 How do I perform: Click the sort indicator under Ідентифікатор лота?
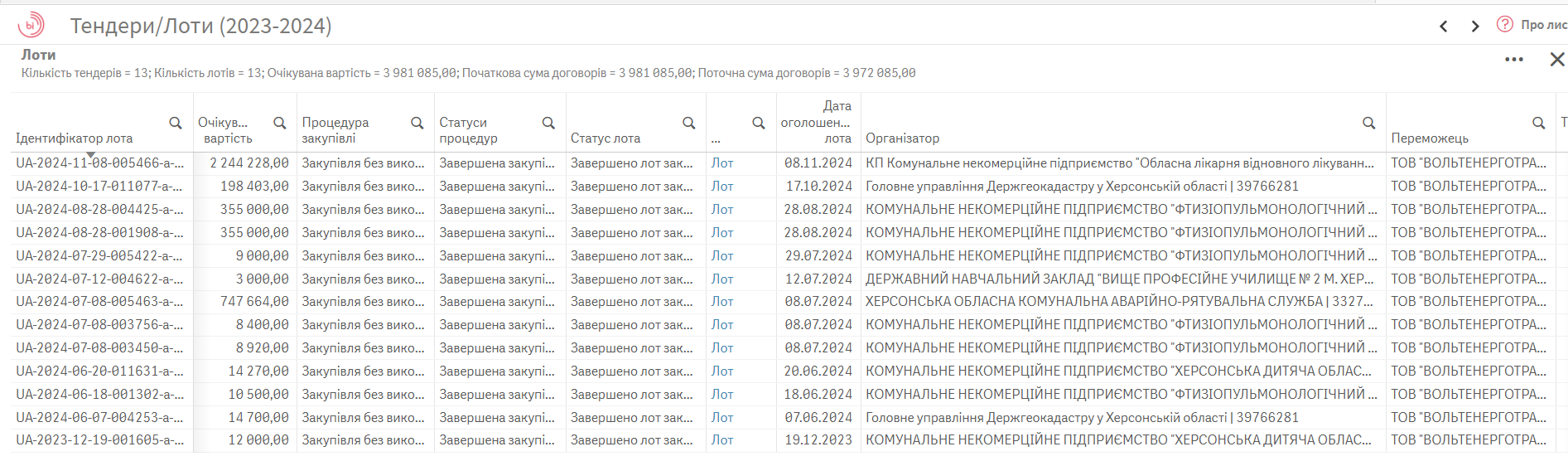[91, 155]
